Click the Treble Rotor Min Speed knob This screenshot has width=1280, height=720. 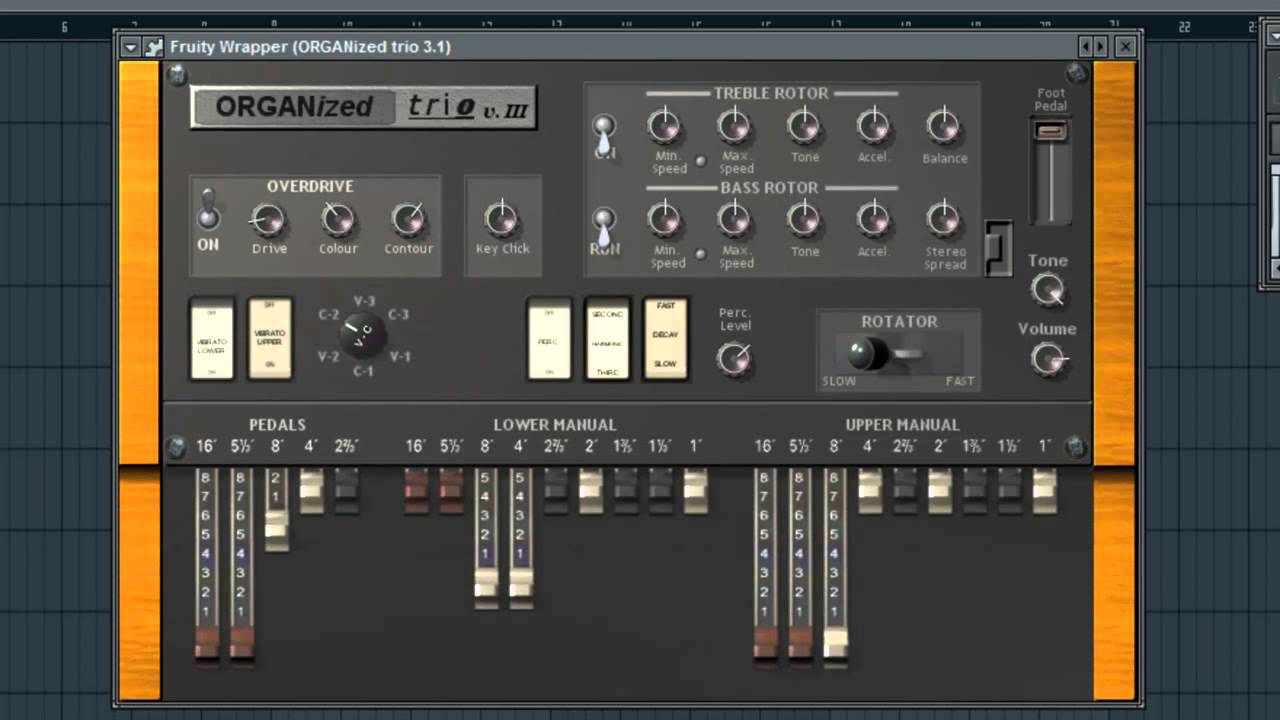pos(664,126)
